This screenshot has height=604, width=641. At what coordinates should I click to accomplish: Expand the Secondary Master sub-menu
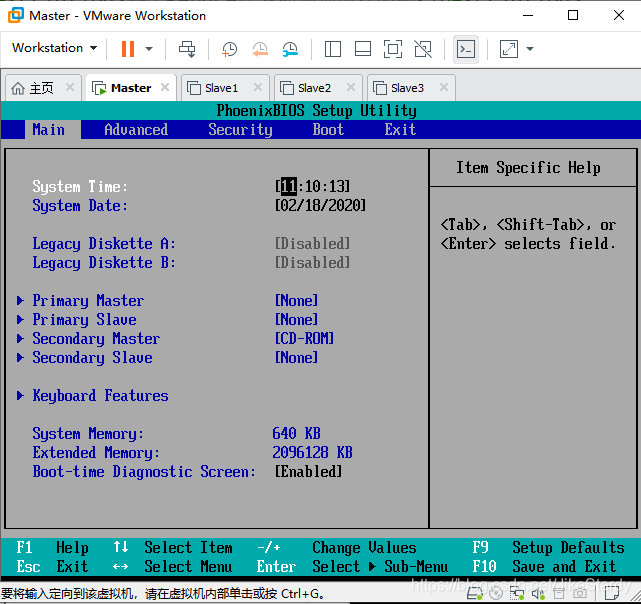[88, 339]
